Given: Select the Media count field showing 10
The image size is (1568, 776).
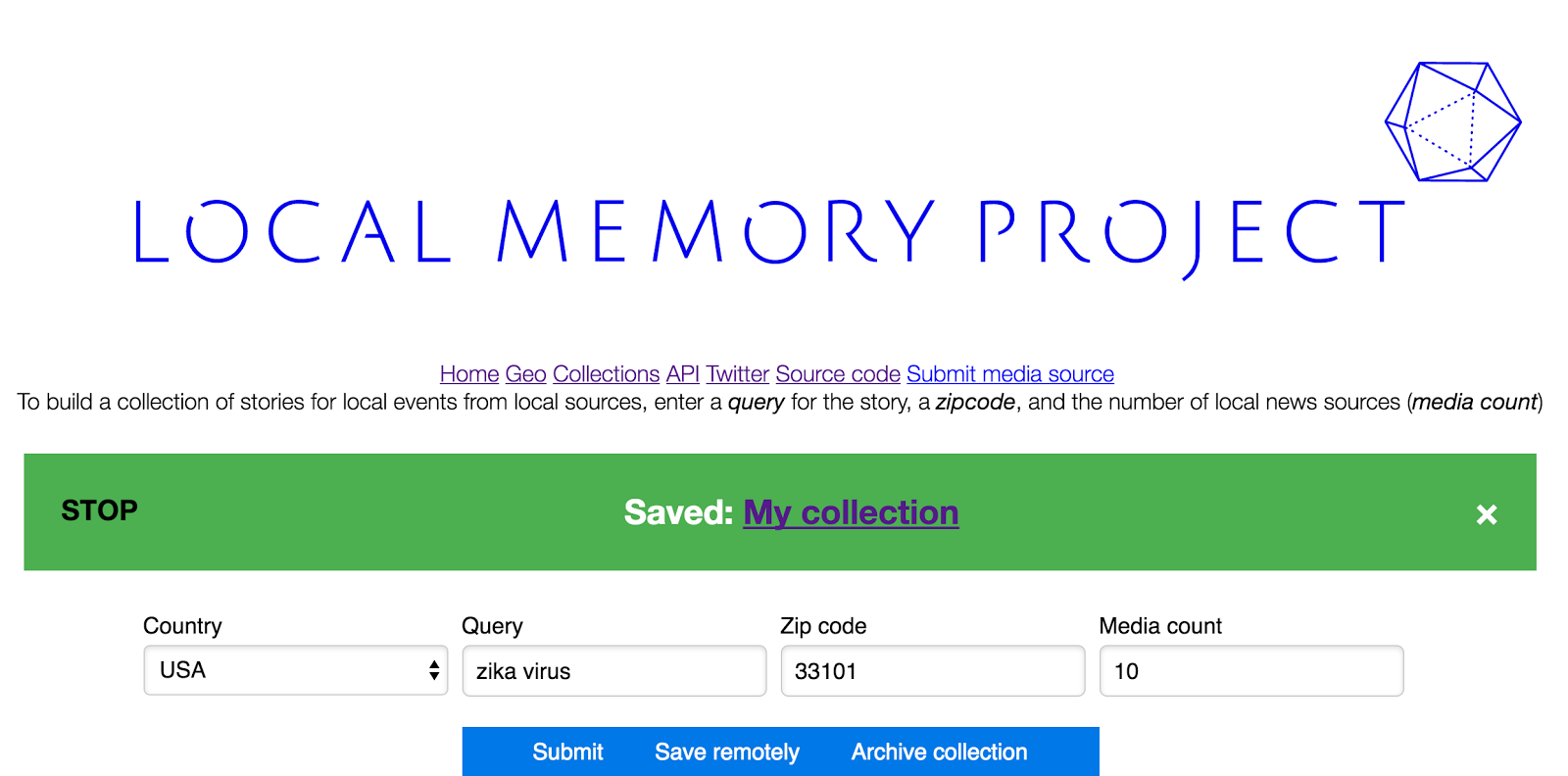Looking at the screenshot, I should pos(1250,670).
